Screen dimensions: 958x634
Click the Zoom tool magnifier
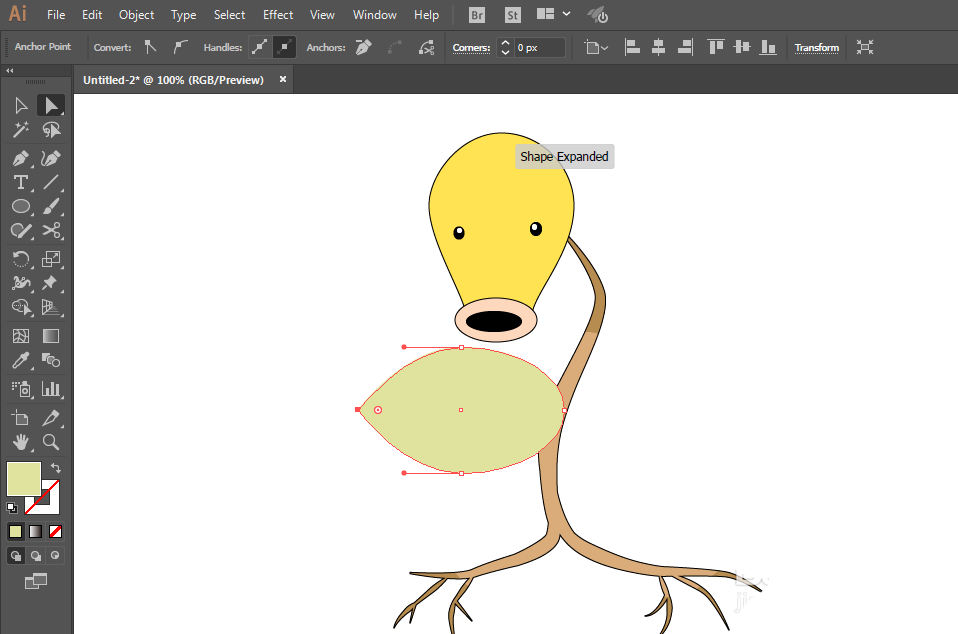click(x=51, y=442)
